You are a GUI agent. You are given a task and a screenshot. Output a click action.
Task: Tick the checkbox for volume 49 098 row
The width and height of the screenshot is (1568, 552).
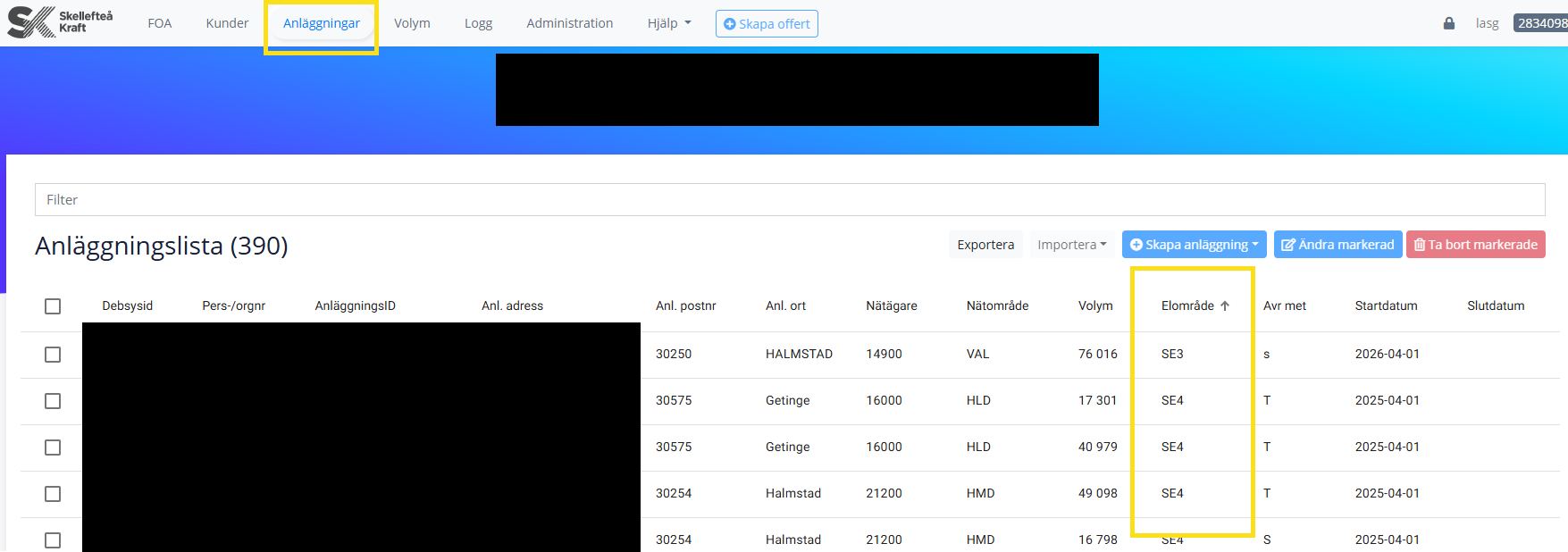pyautogui.click(x=53, y=494)
